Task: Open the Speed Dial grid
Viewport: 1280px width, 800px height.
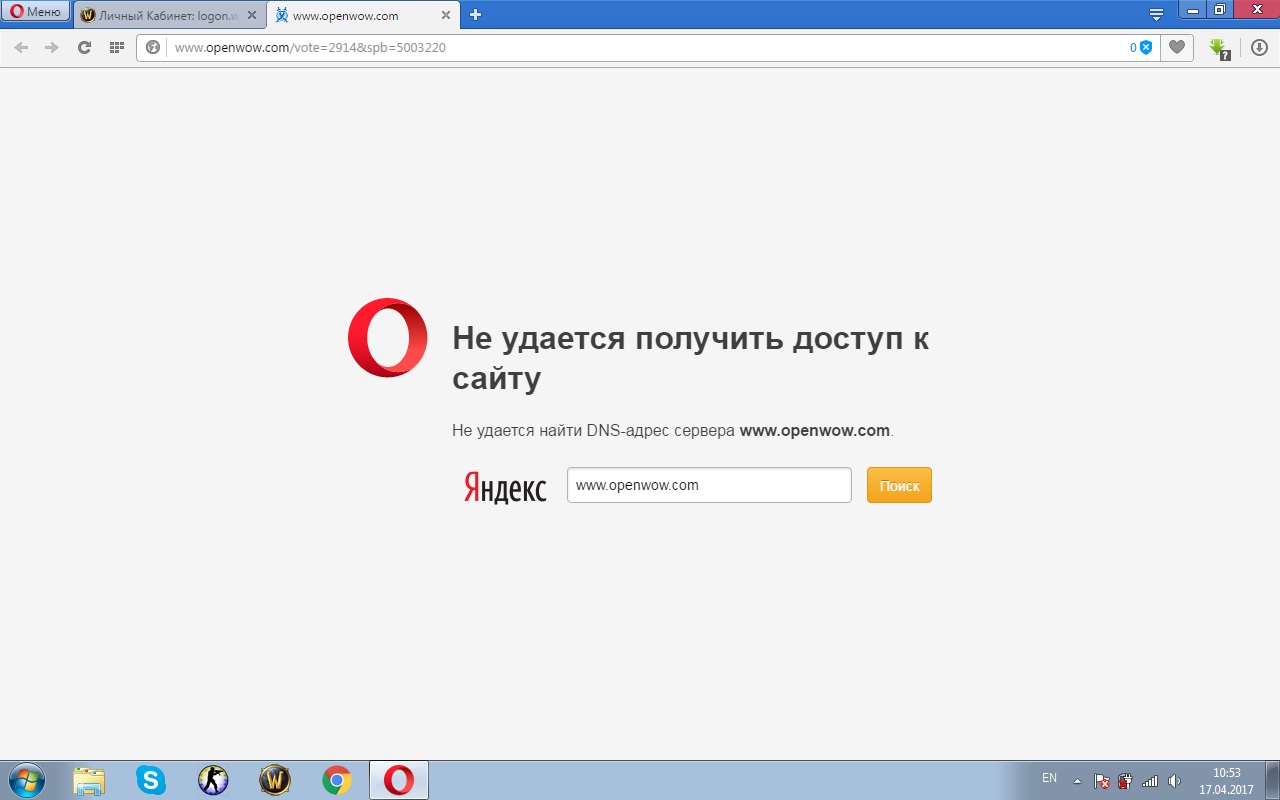Action: click(x=116, y=47)
